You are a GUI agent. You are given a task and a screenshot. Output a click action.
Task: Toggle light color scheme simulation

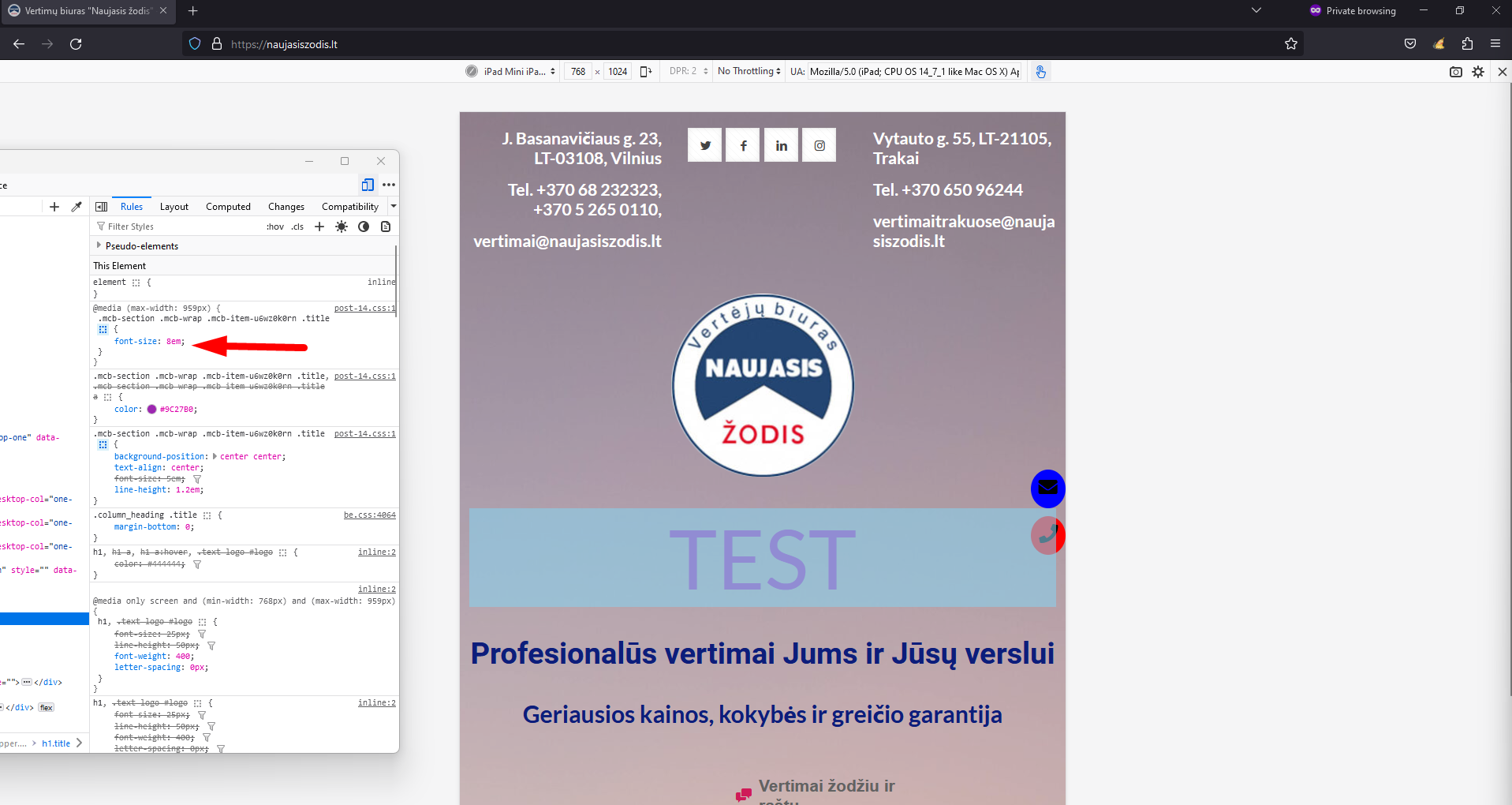coord(342,227)
